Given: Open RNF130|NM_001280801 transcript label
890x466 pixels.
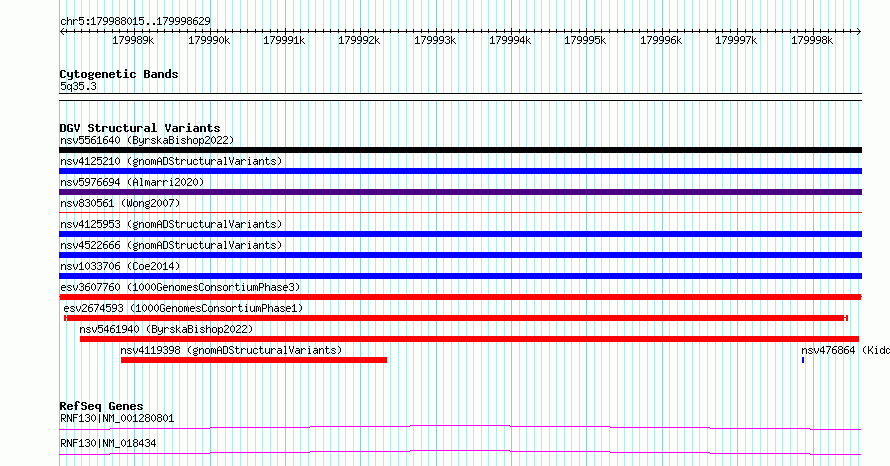Looking at the screenshot, I should tap(117, 418).
